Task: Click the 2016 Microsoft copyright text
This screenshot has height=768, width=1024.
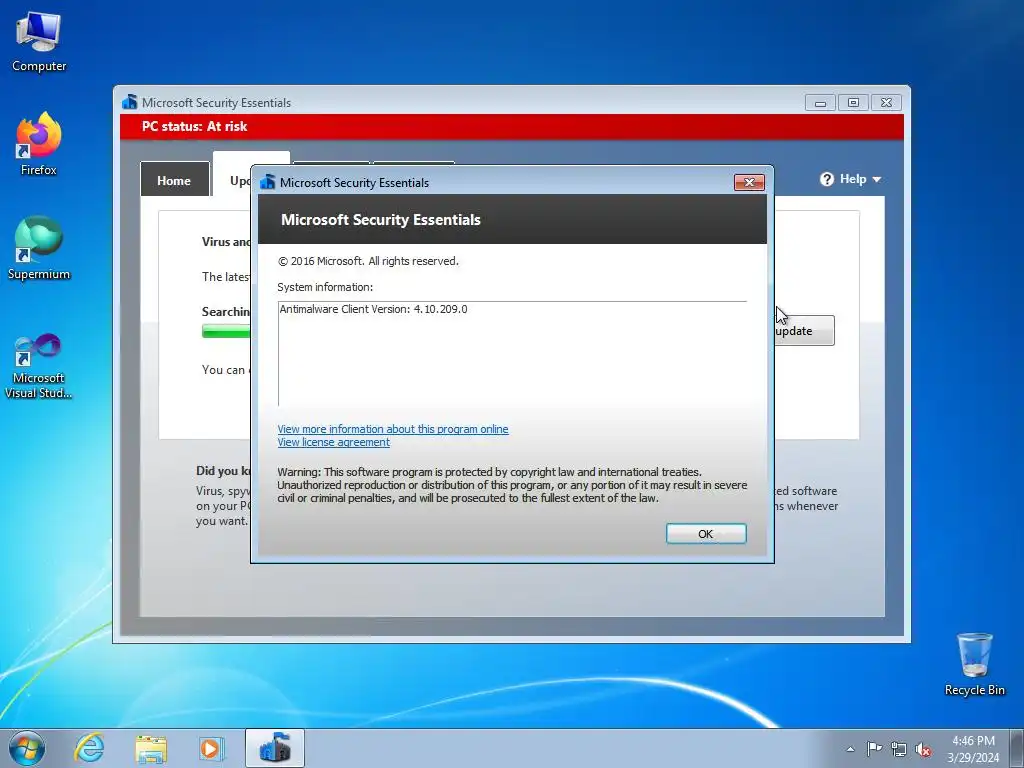Action: [x=368, y=261]
